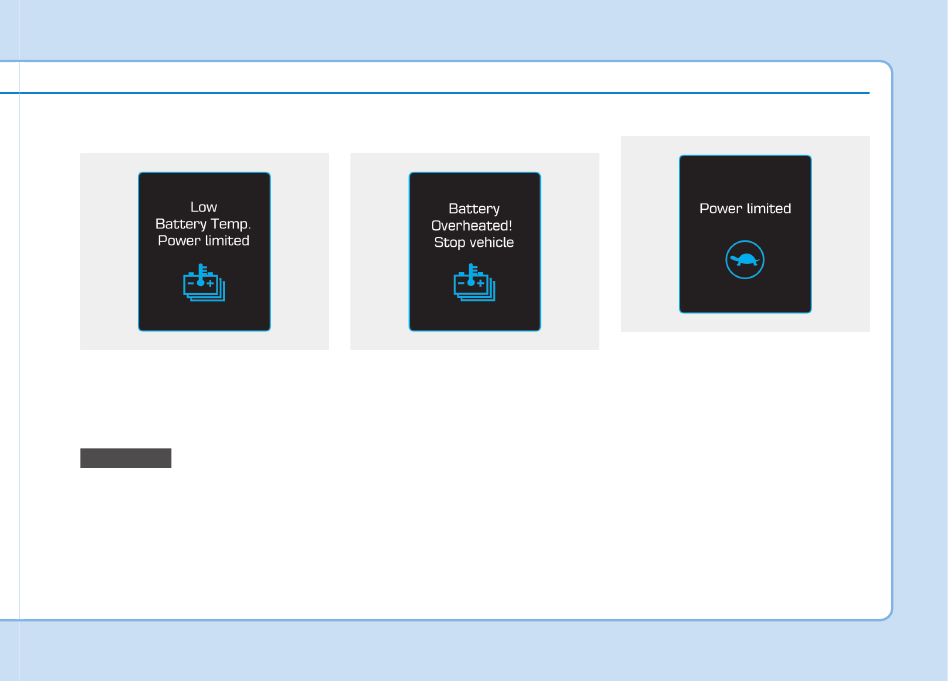Select the 'Low Battery Temp. Power limited' text
The height and width of the screenshot is (681, 950).
click(204, 224)
